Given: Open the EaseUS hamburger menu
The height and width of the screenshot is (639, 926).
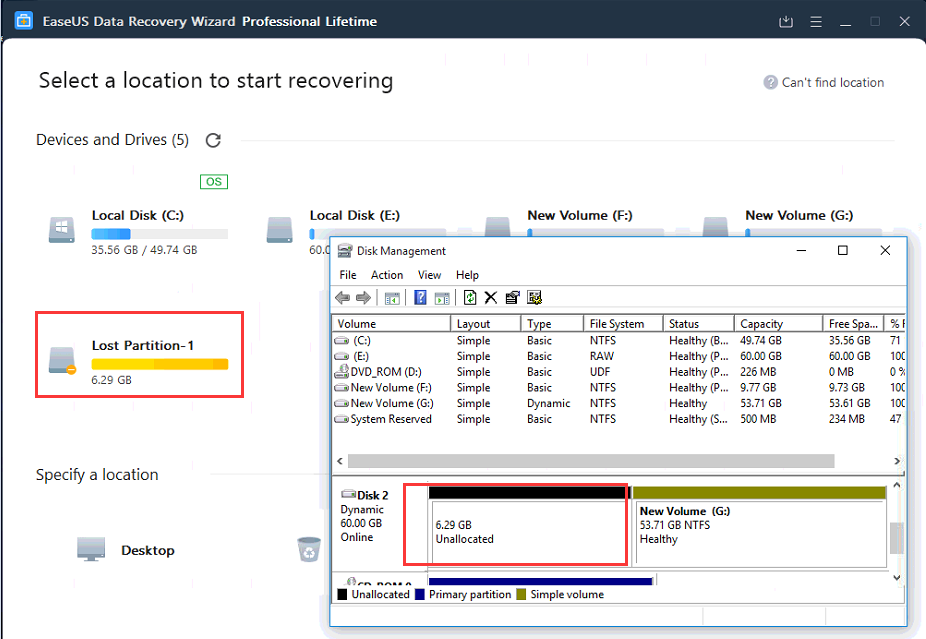Looking at the screenshot, I should 816,22.
